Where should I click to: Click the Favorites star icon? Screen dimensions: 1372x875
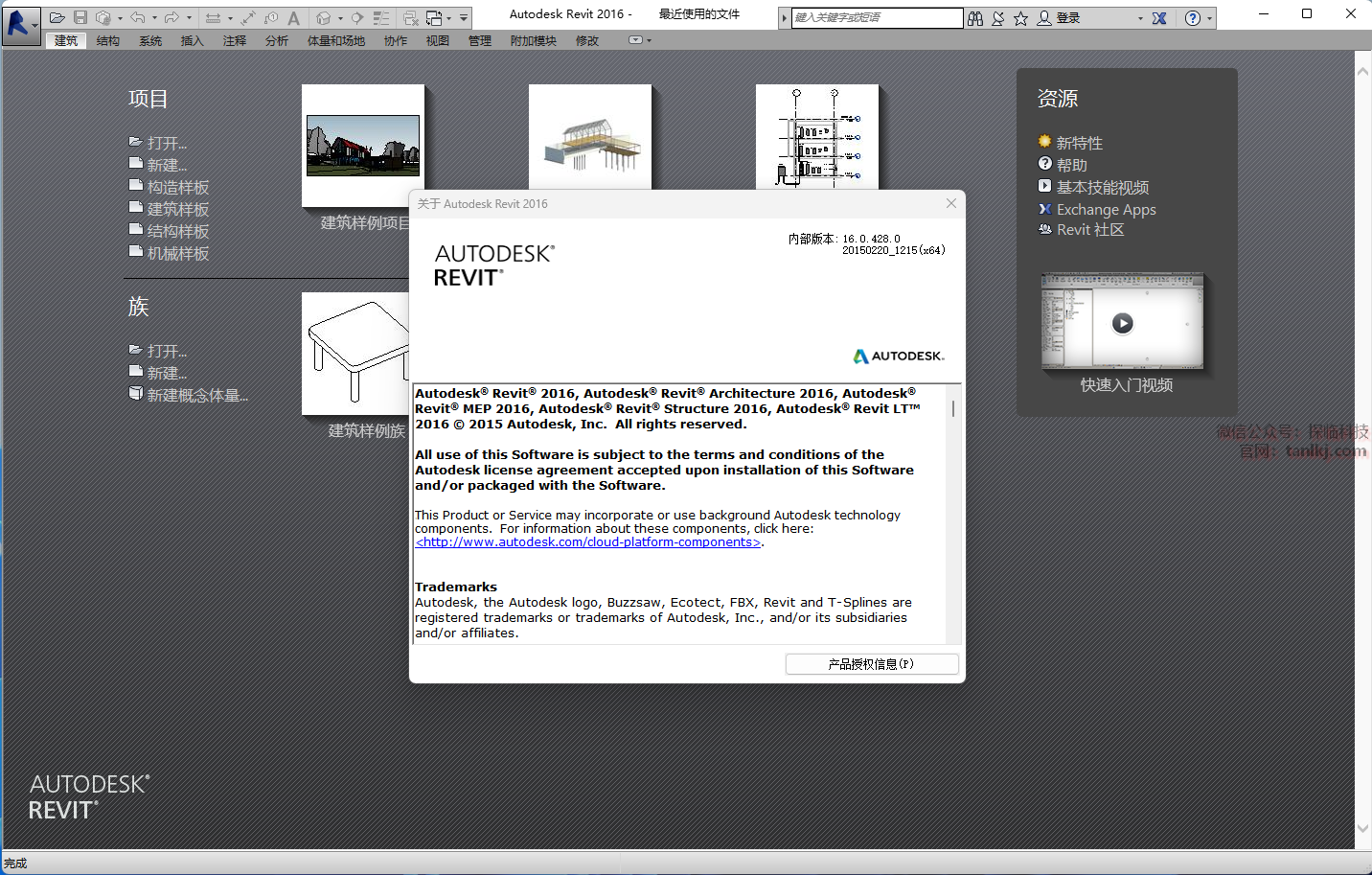coord(1020,18)
